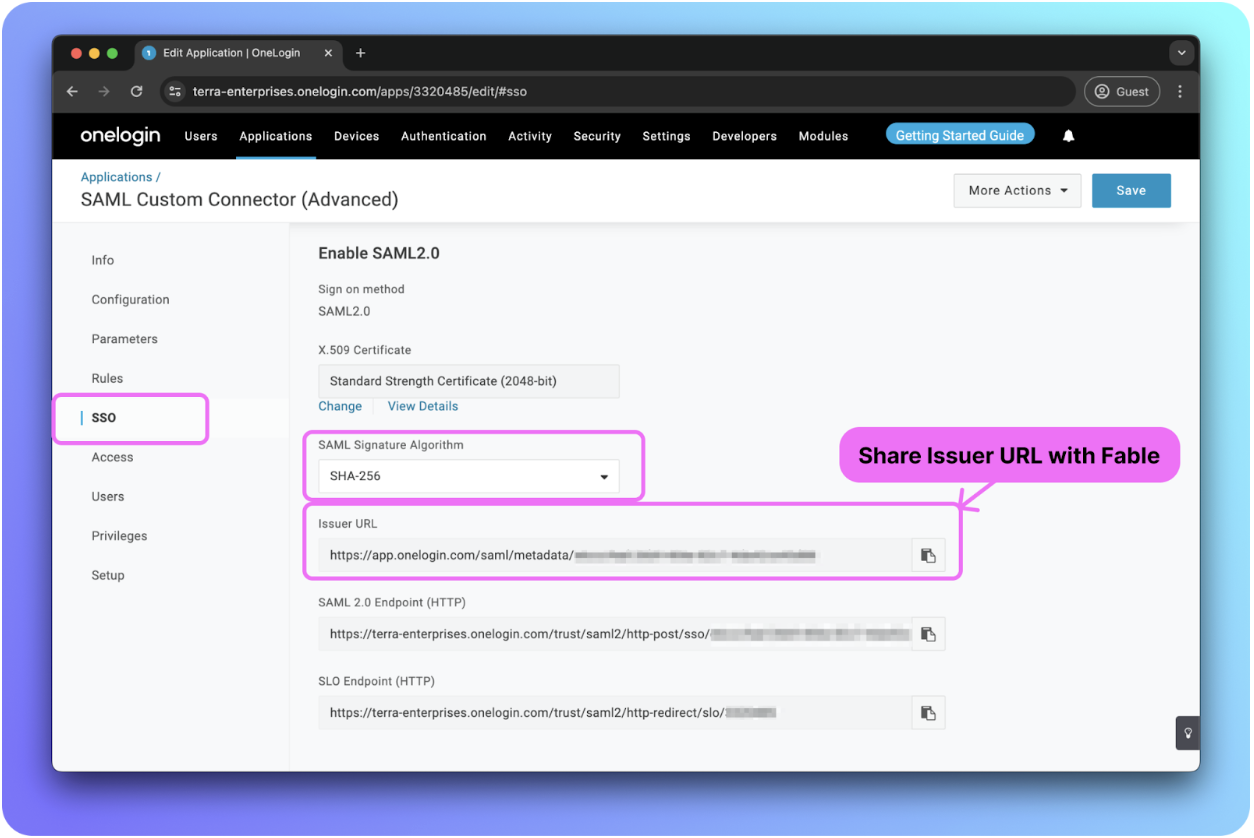
Task: Open the site information icon in address bar
Action: [x=175, y=91]
